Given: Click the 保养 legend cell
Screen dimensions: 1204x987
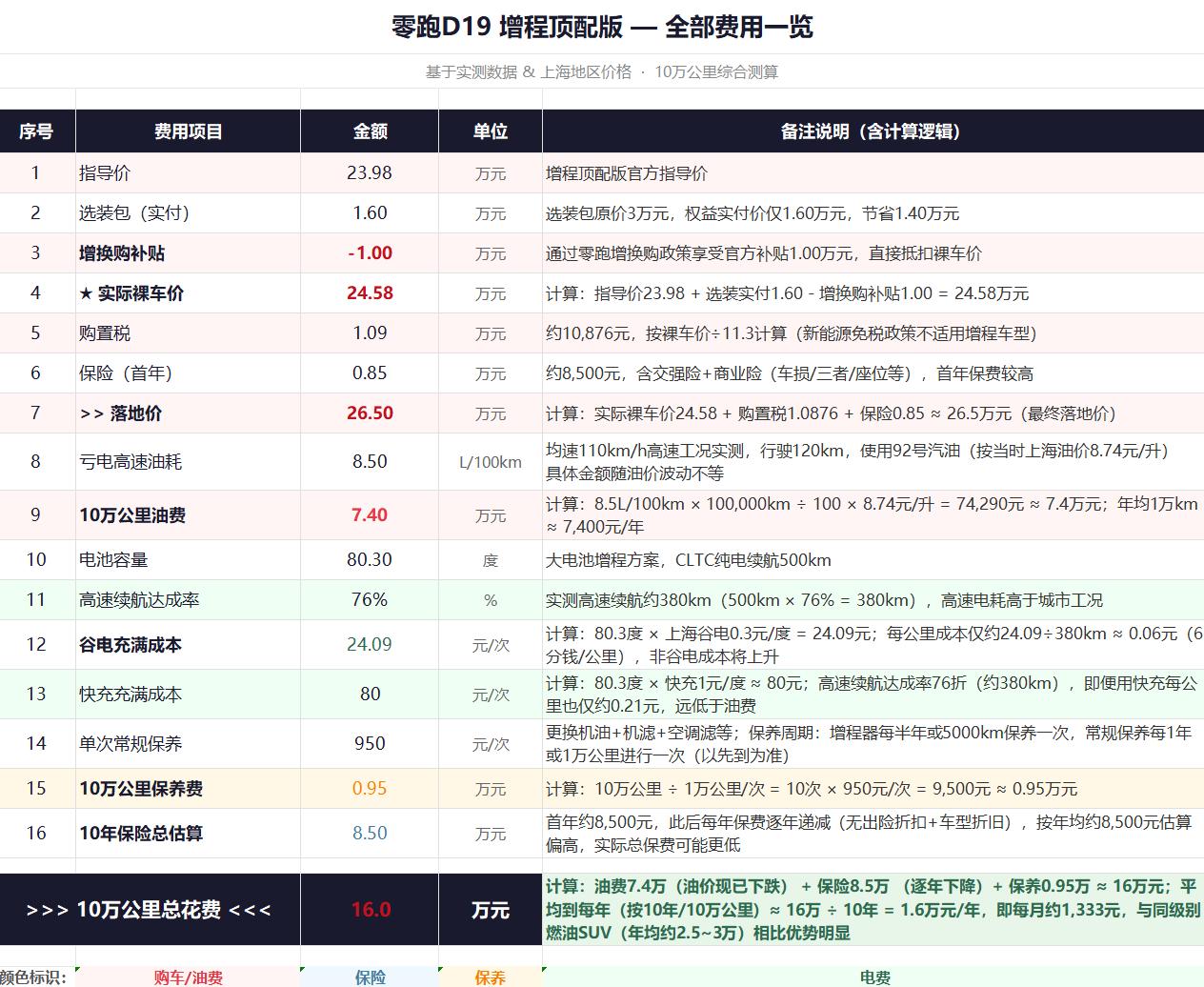Looking at the screenshot, I should (491, 977).
